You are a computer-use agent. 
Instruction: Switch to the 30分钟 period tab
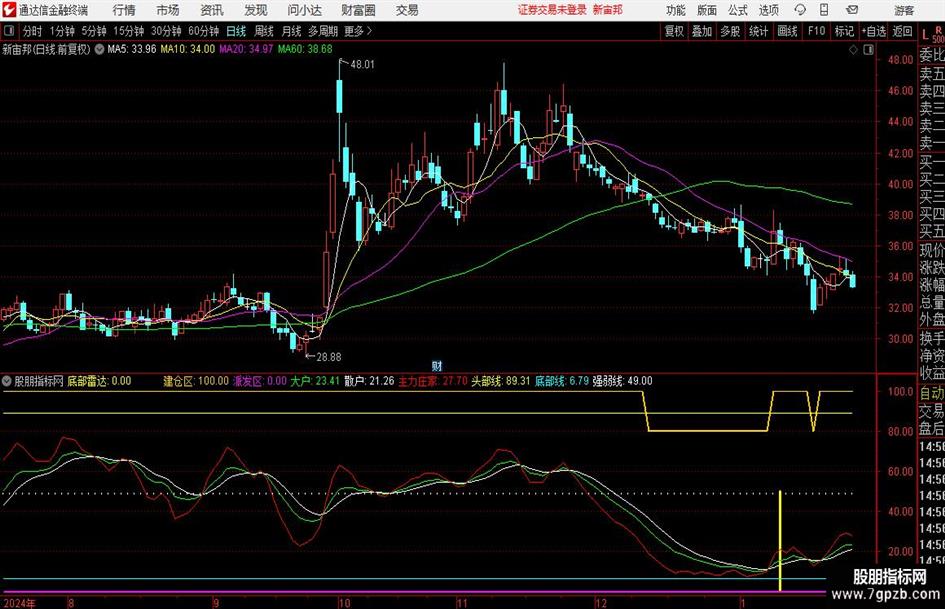pyautogui.click(x=166, y=31)
